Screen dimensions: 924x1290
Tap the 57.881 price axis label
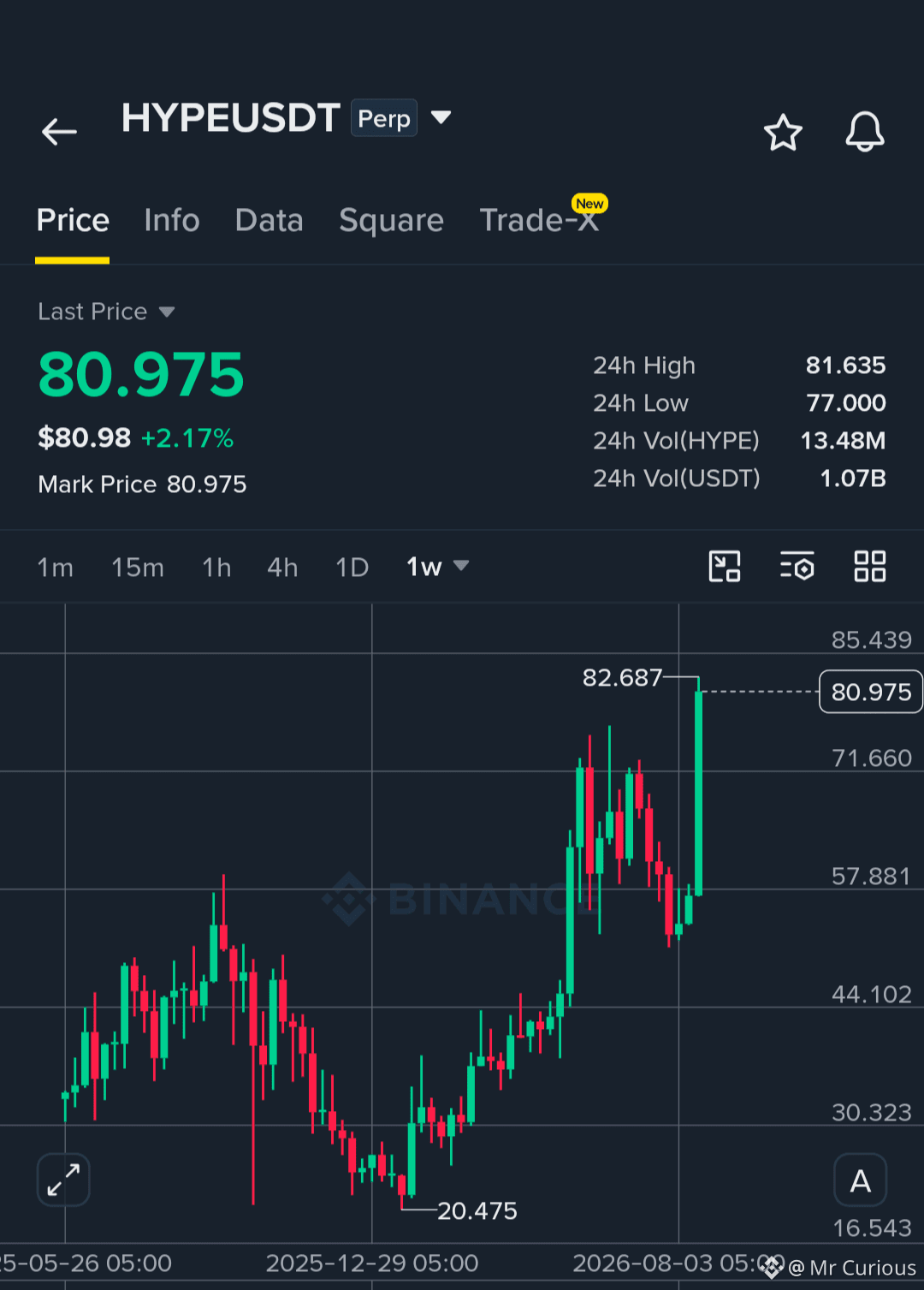(871, 877)
